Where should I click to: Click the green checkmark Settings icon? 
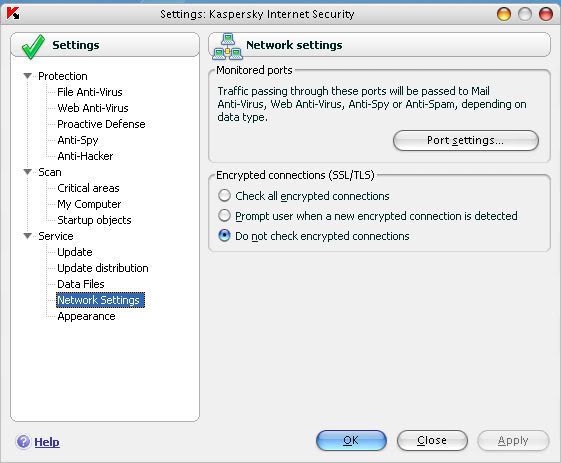tap(33, 47)
